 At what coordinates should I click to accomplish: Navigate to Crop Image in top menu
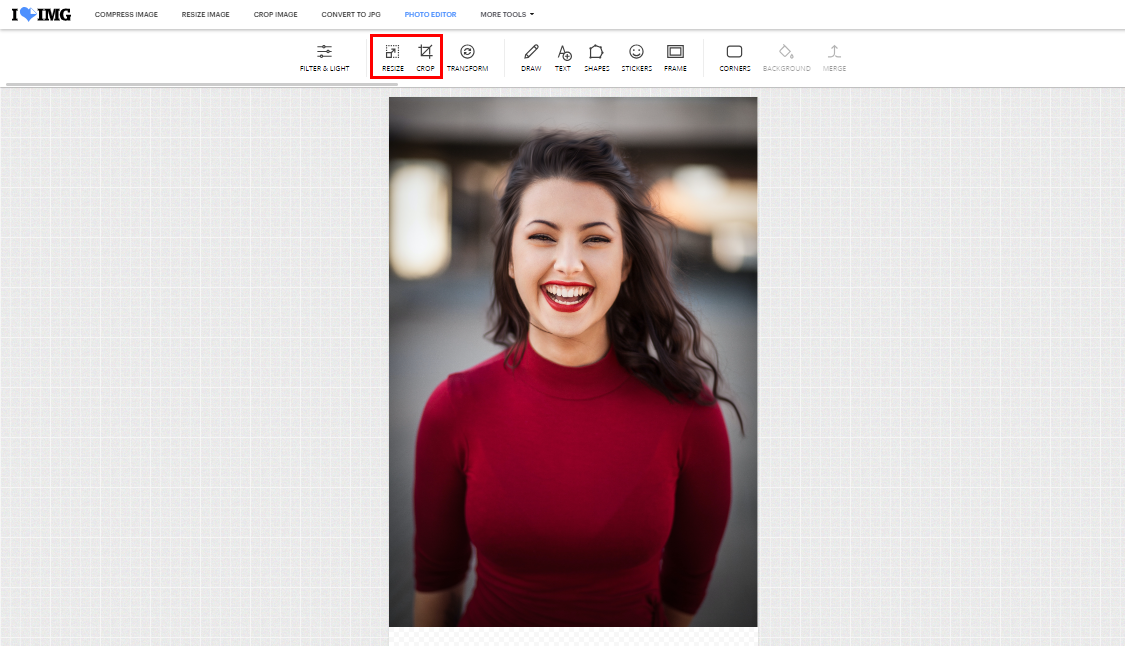(x=275, y=15)
